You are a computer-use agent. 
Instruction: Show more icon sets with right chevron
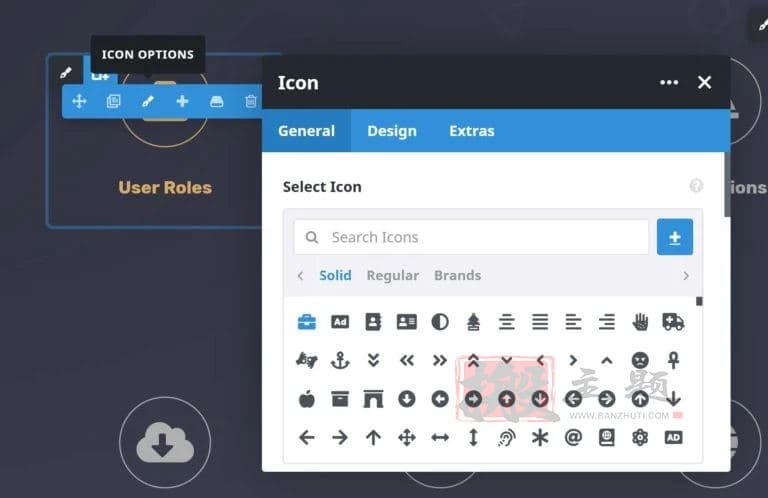686,276
